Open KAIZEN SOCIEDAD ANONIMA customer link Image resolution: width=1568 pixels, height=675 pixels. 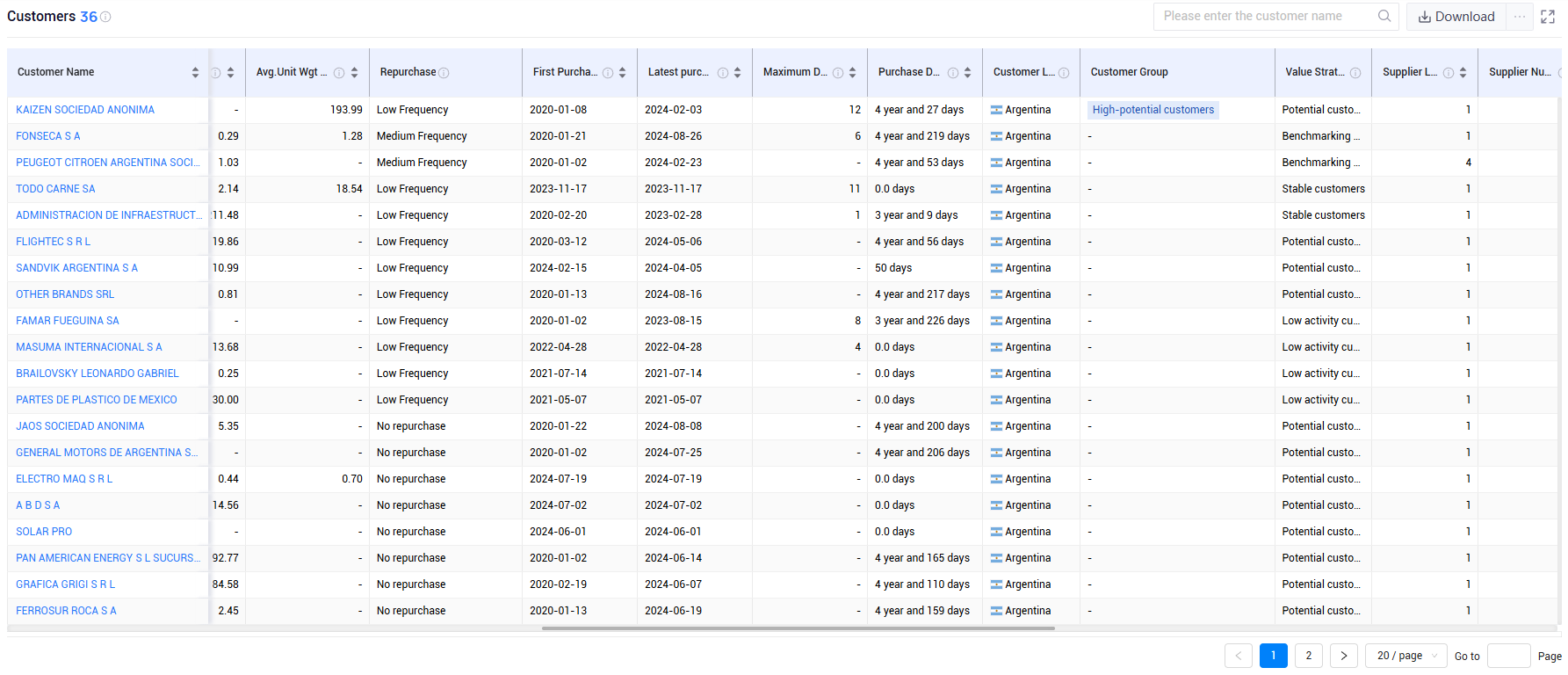point(85,110)
